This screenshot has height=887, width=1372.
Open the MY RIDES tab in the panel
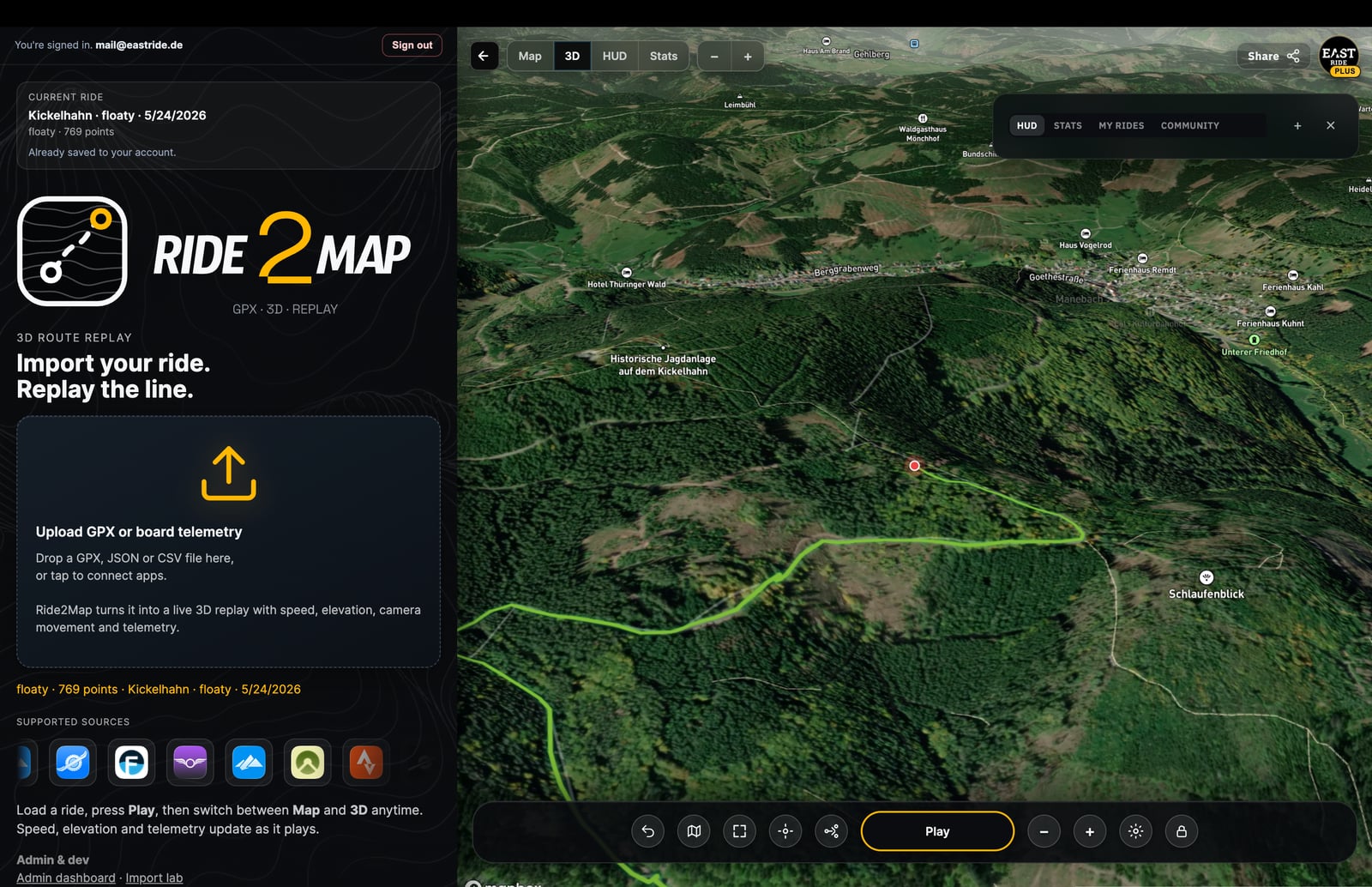coord(1121,125)
